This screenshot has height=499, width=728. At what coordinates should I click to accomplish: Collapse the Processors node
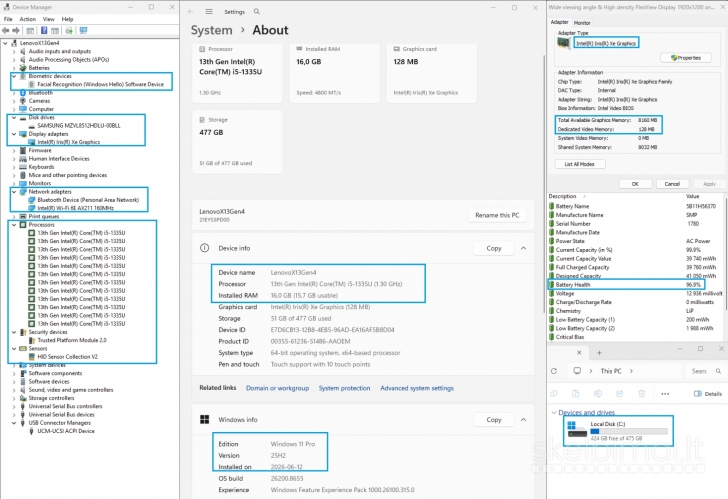click(14, 225)
